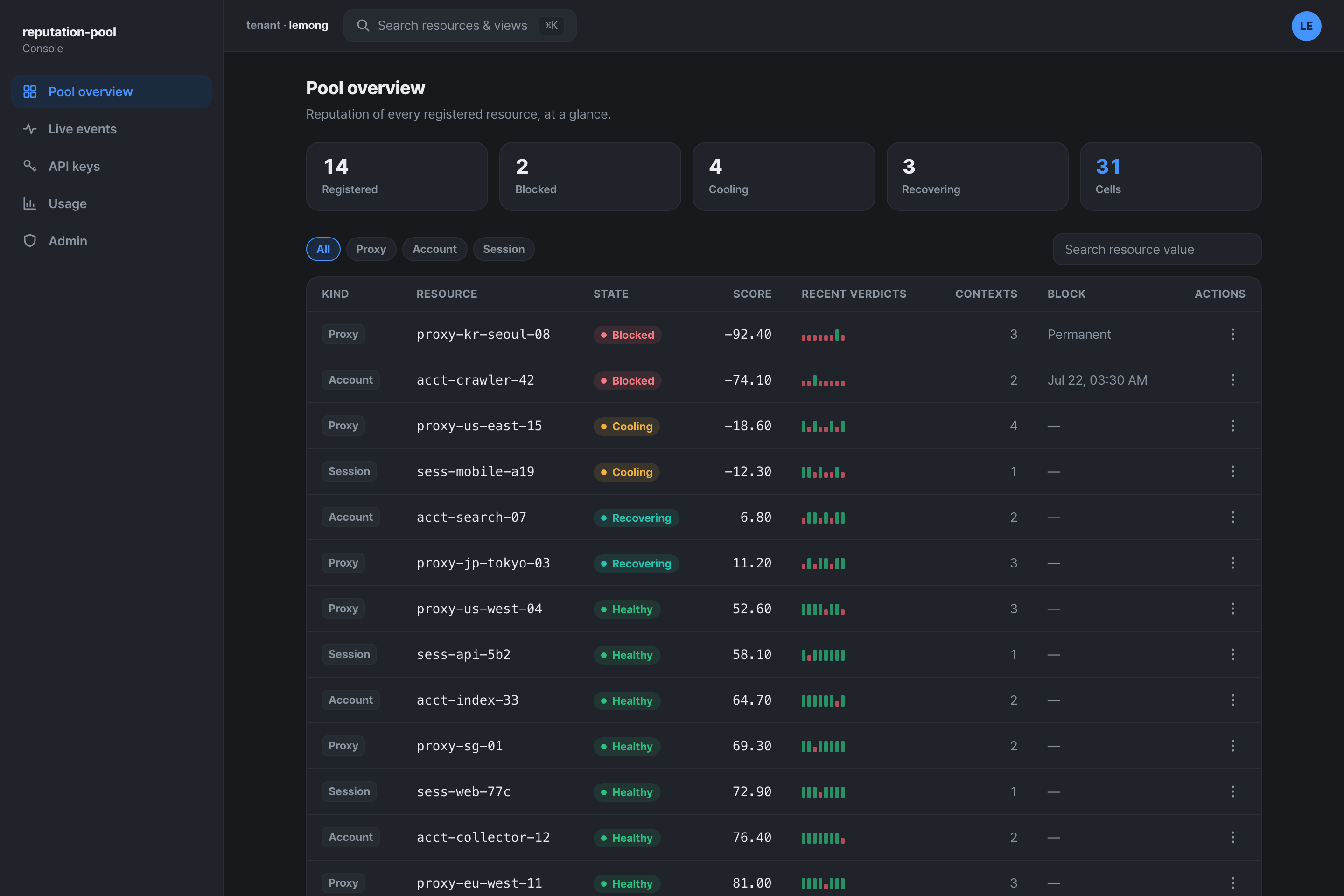Select the All filter chip
1344x896 pixels.
pyautogui.click(x=323, y=249)
